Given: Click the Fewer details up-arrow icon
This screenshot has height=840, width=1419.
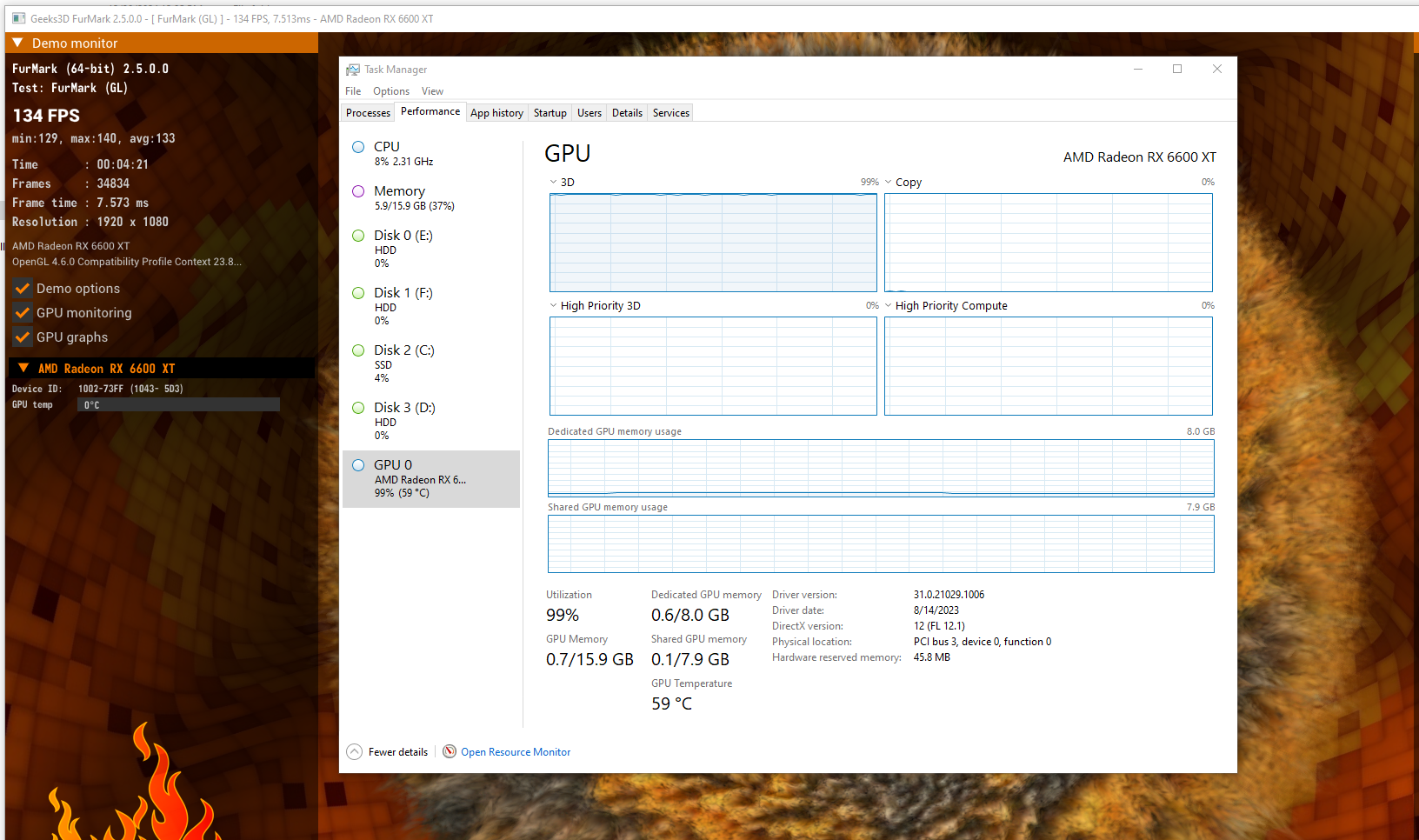Looking at the screenshot, I should (355, 752).
